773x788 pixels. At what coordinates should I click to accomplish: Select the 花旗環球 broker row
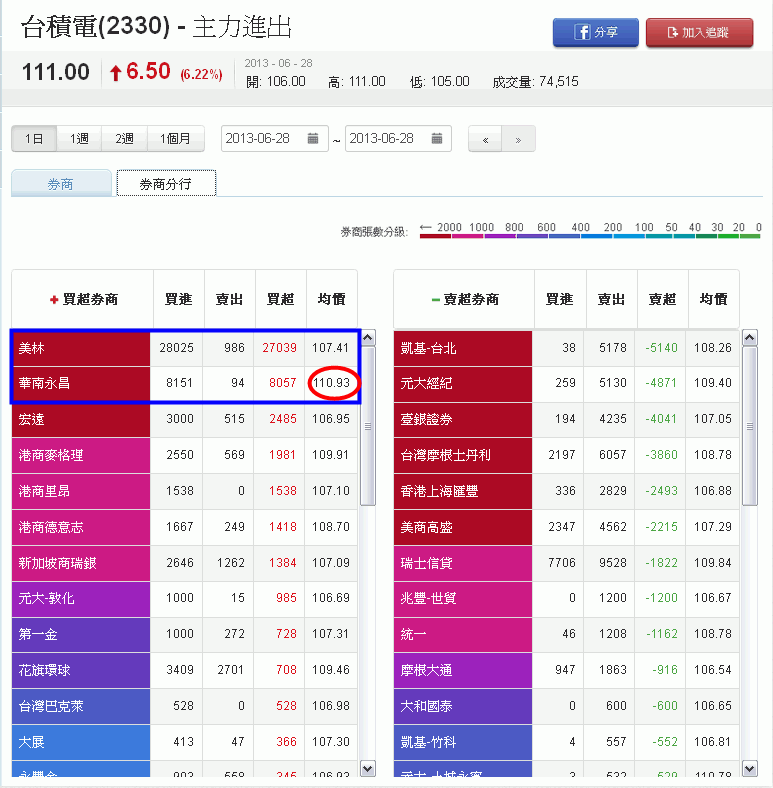coord(184,670)
